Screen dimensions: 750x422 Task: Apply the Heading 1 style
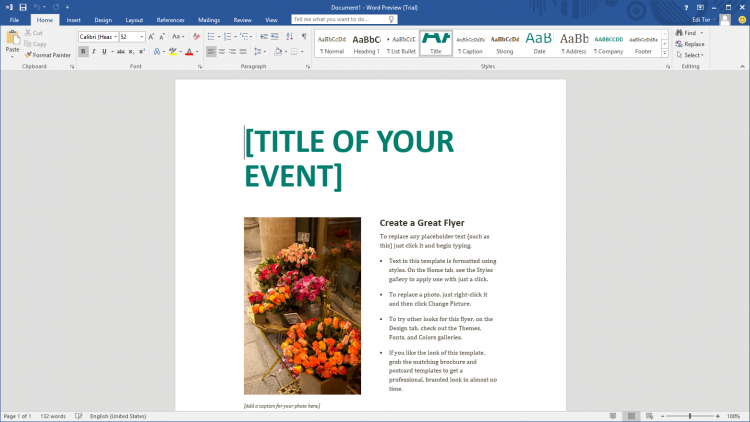pyautogui.click(x=366, y=44)
